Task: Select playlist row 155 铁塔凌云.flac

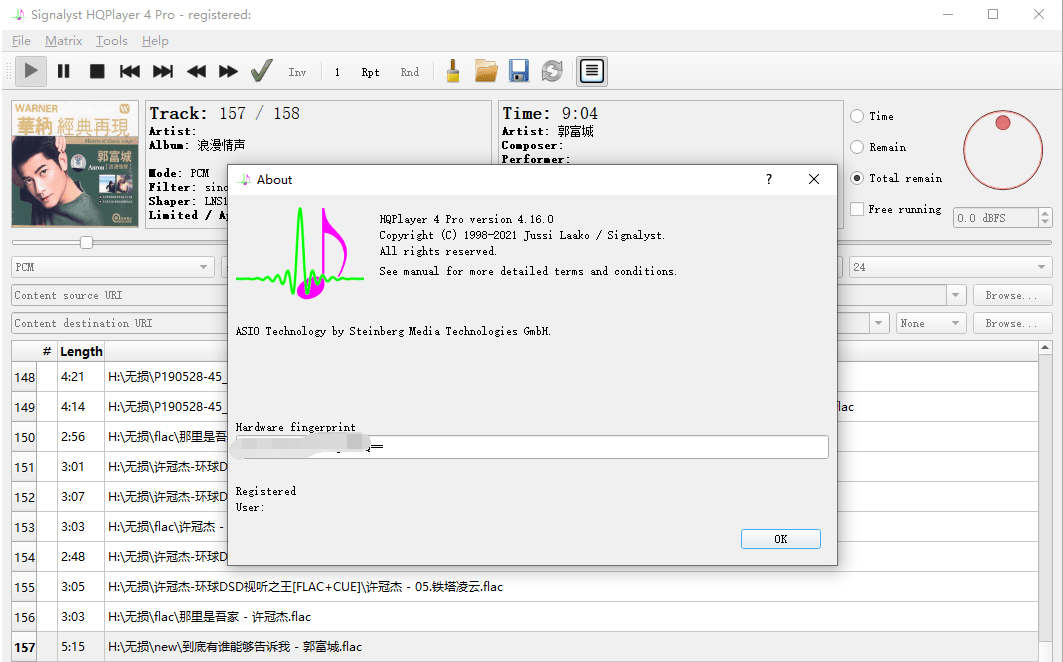Action: coord(524,587)
